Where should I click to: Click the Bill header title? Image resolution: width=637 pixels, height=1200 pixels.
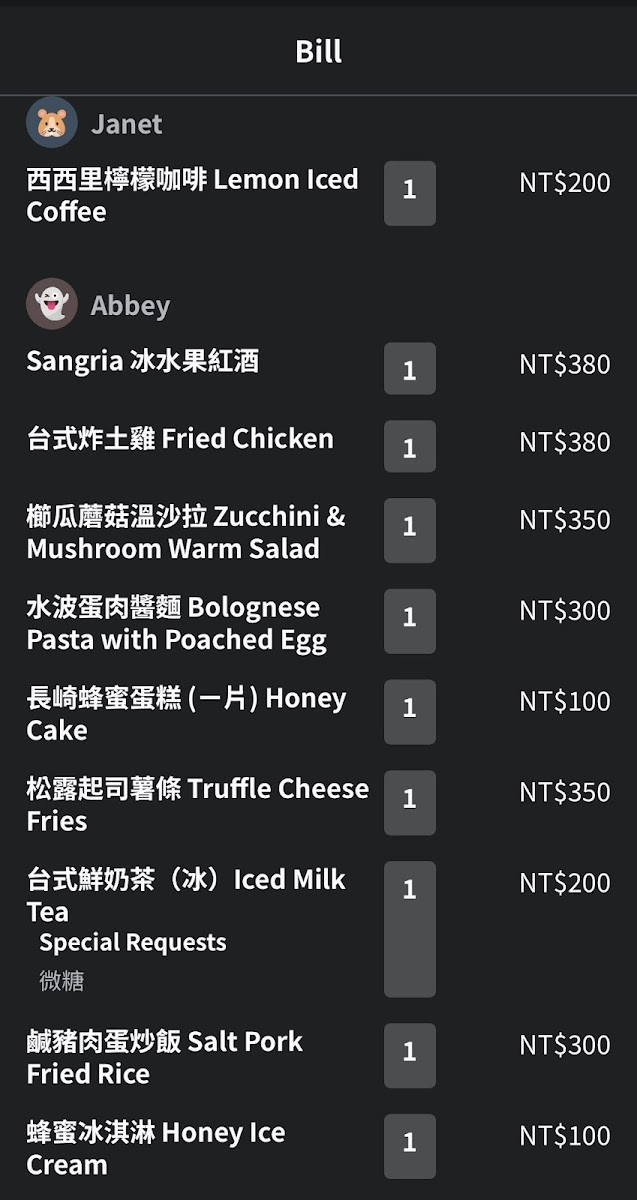pyautogui.click(x=318, y=50)
